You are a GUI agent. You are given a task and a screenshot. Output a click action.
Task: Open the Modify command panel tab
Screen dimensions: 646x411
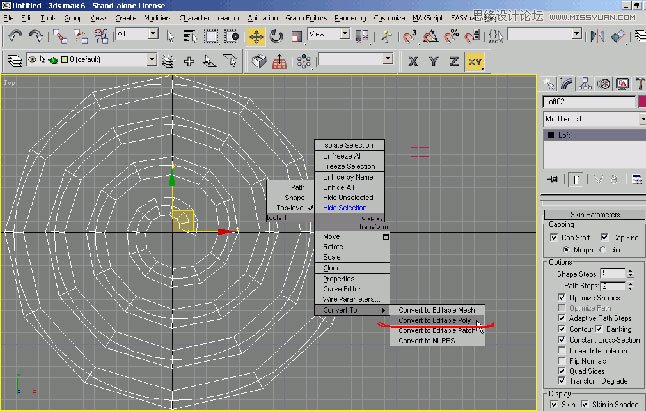(x=566, y=84)
